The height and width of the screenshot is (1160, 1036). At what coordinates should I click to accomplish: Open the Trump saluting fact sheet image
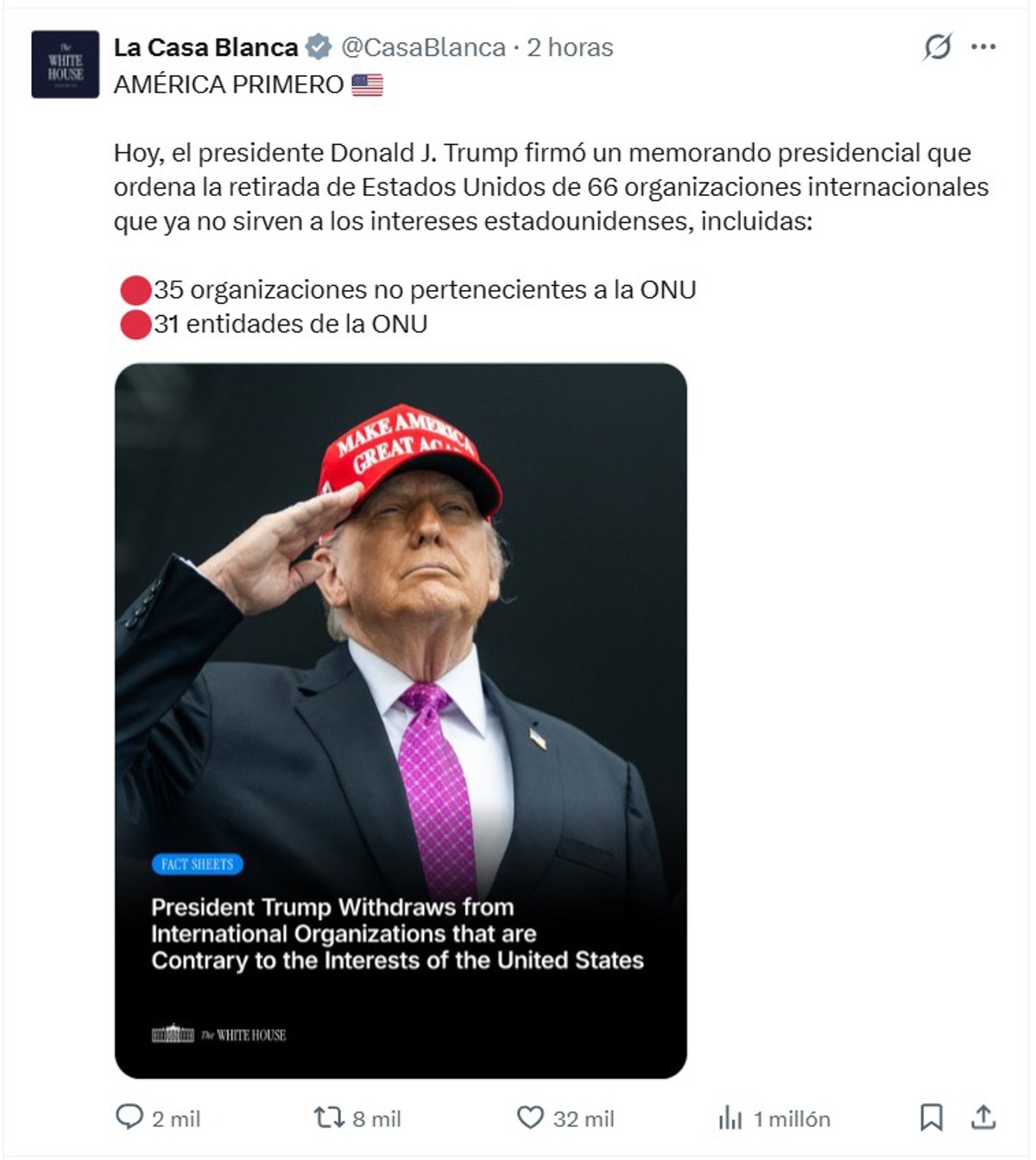(x=401, y=721)
